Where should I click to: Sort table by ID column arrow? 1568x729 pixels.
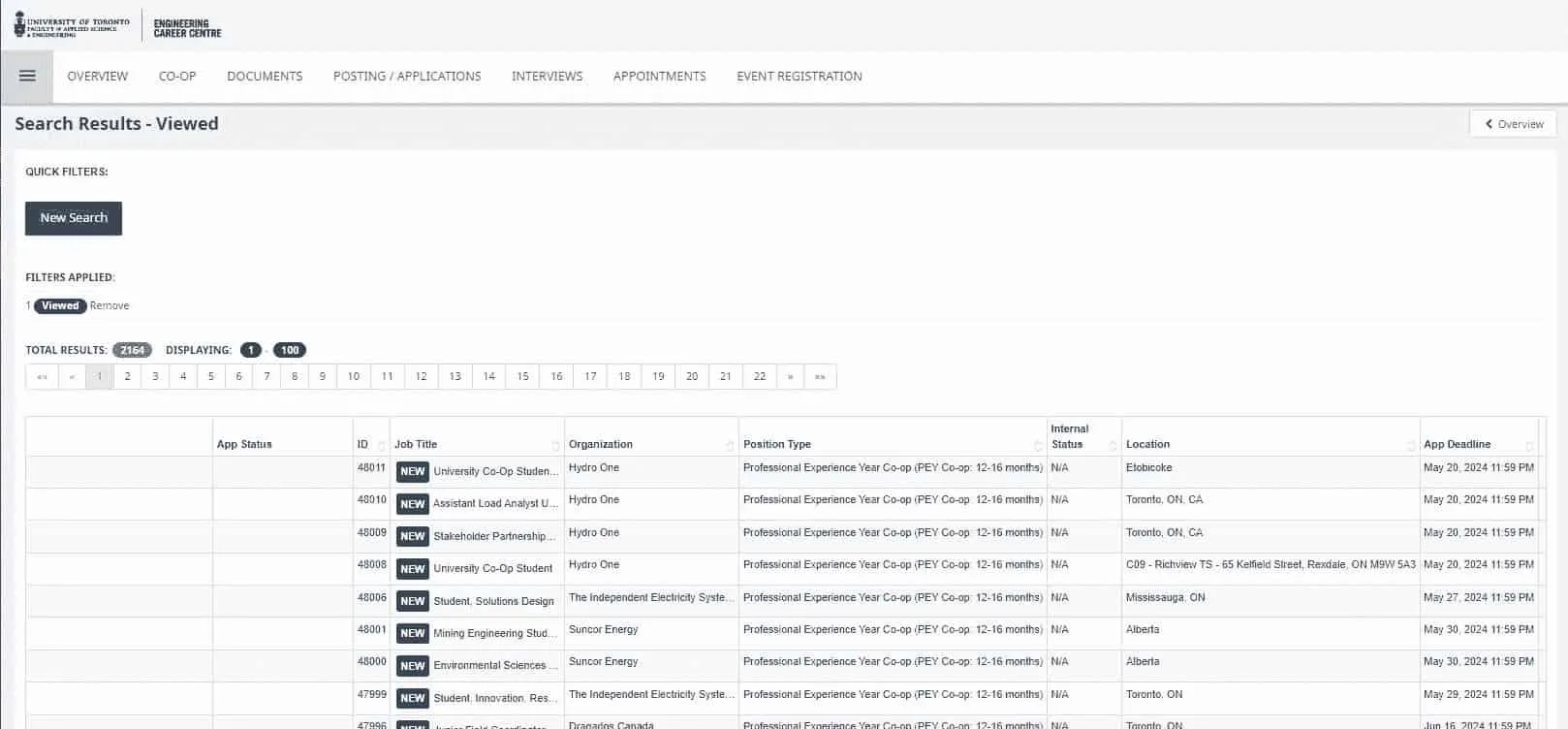tap(381, 446)
